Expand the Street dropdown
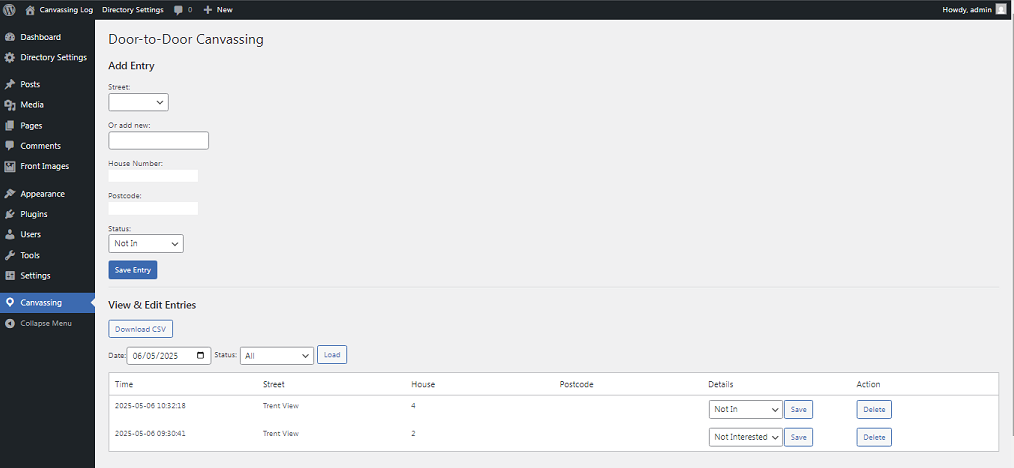This screenshot has height=468, width=1014. coord(138,101)
